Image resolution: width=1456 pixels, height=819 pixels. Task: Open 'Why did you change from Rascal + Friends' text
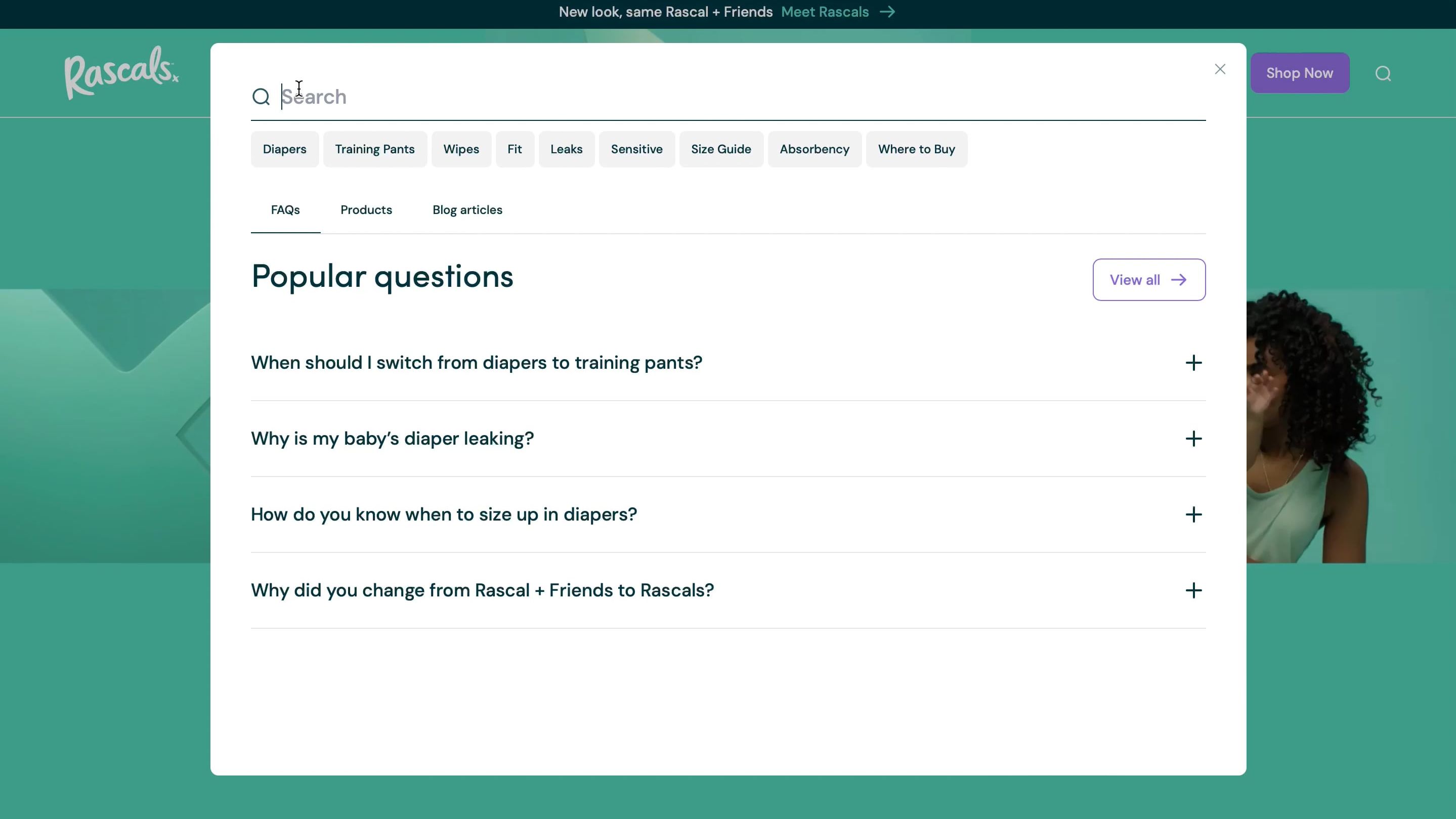482,590
